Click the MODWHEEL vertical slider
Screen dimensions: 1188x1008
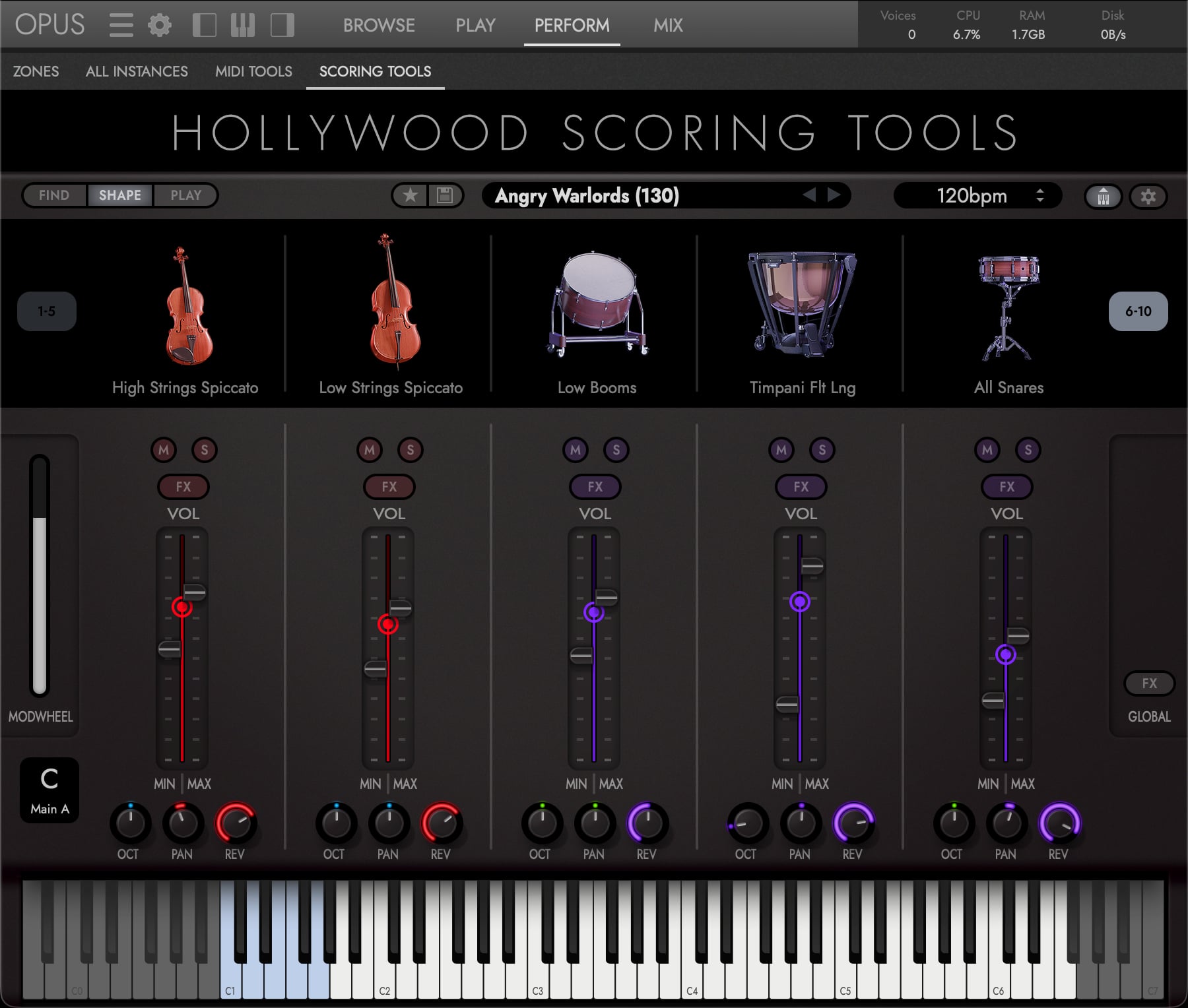pos(40,575)
